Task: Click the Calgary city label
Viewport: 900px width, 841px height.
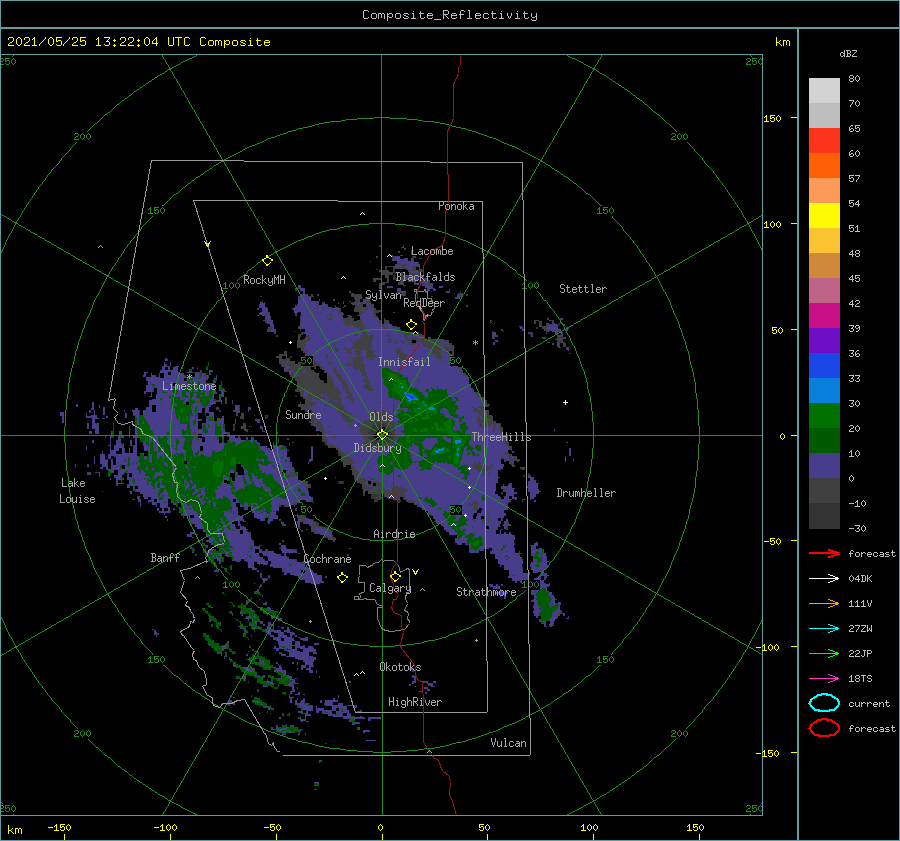Action: point(390,588)
